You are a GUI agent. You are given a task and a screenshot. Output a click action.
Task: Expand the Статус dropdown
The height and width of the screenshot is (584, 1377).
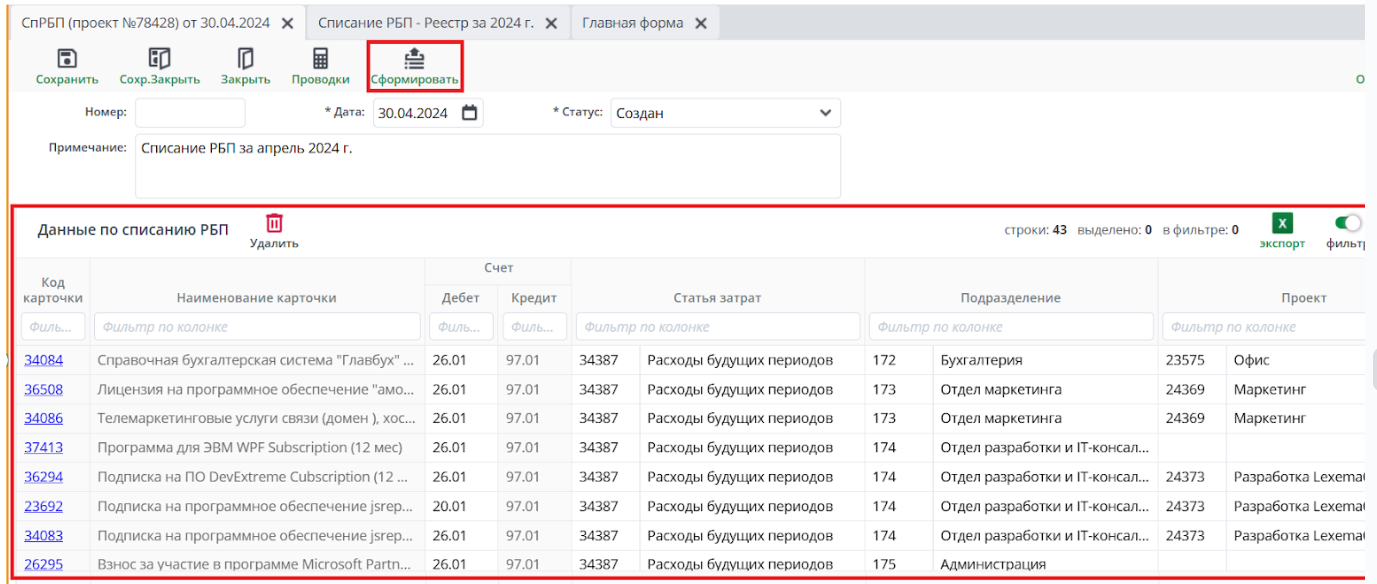point(825,113)
